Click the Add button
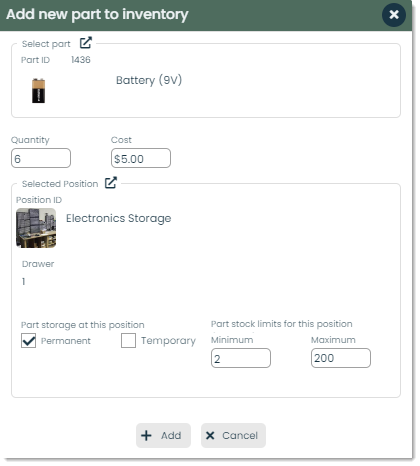 (163, 436)
